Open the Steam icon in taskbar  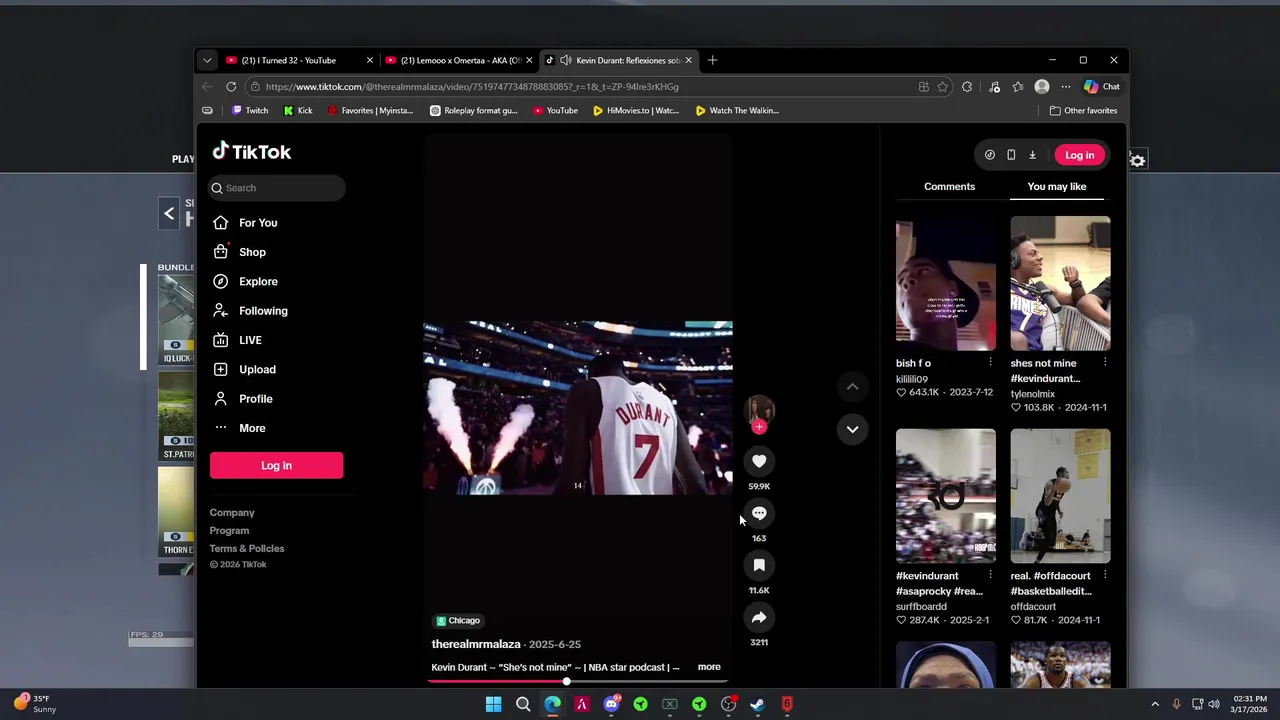[x=758, y=704]
